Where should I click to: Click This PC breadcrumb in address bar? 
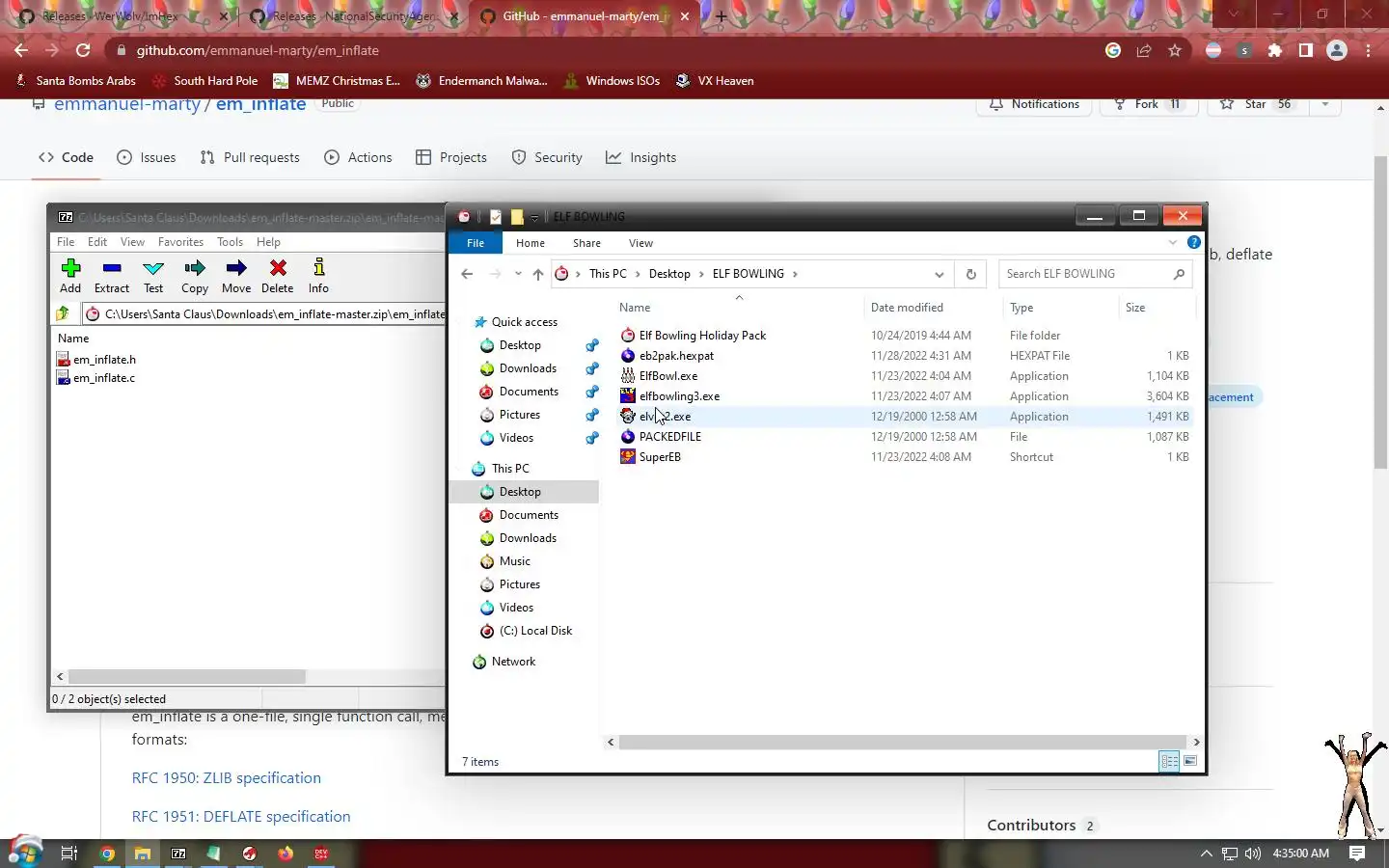point(608,274)
